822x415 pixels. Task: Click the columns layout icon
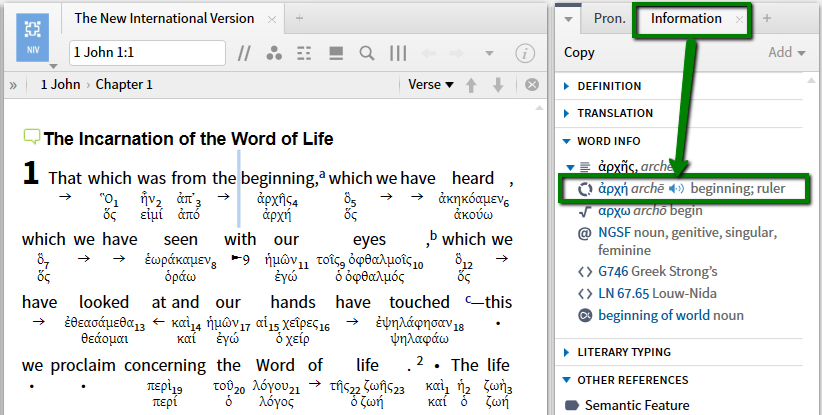click(398, 53)
